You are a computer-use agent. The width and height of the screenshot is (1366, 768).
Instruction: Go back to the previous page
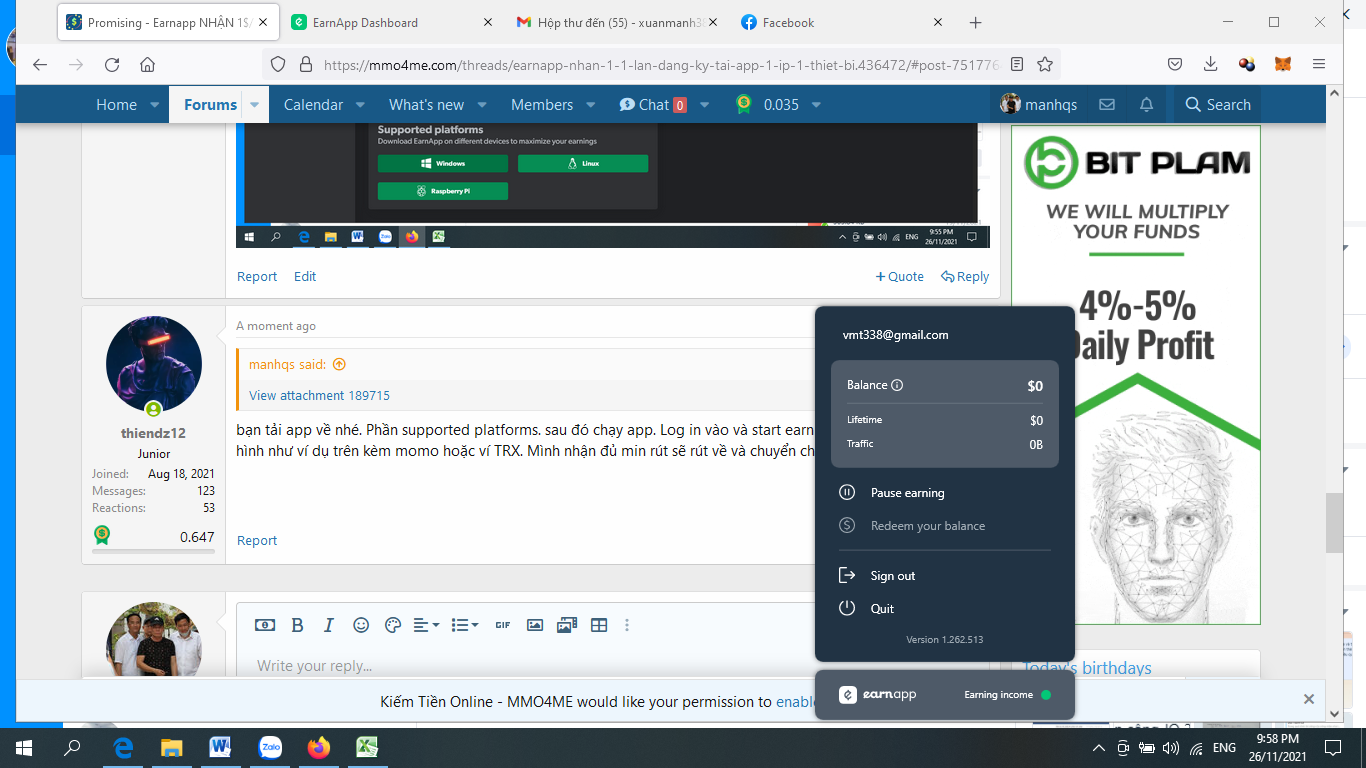(x=40, y=64)
